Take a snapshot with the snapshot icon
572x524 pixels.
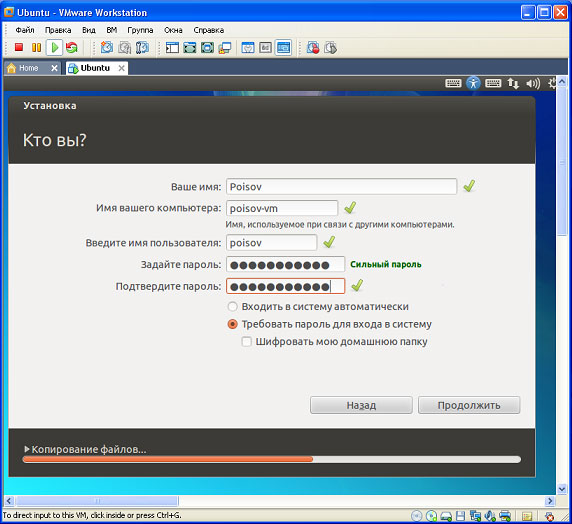(107, 47)
